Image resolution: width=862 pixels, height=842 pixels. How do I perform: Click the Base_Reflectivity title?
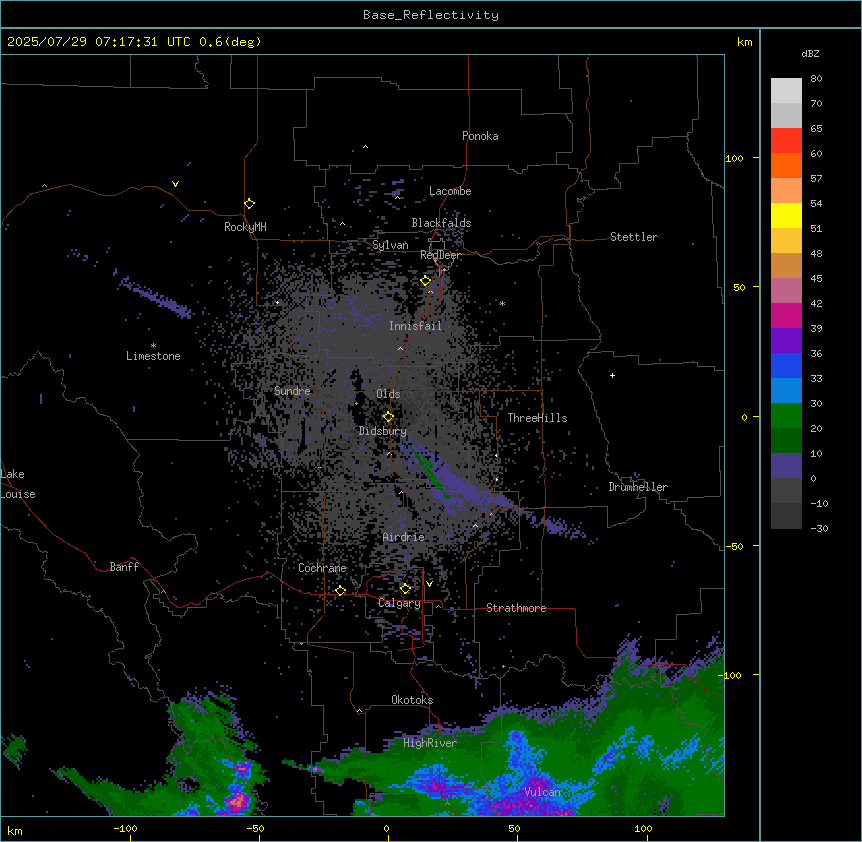[431, 15]
